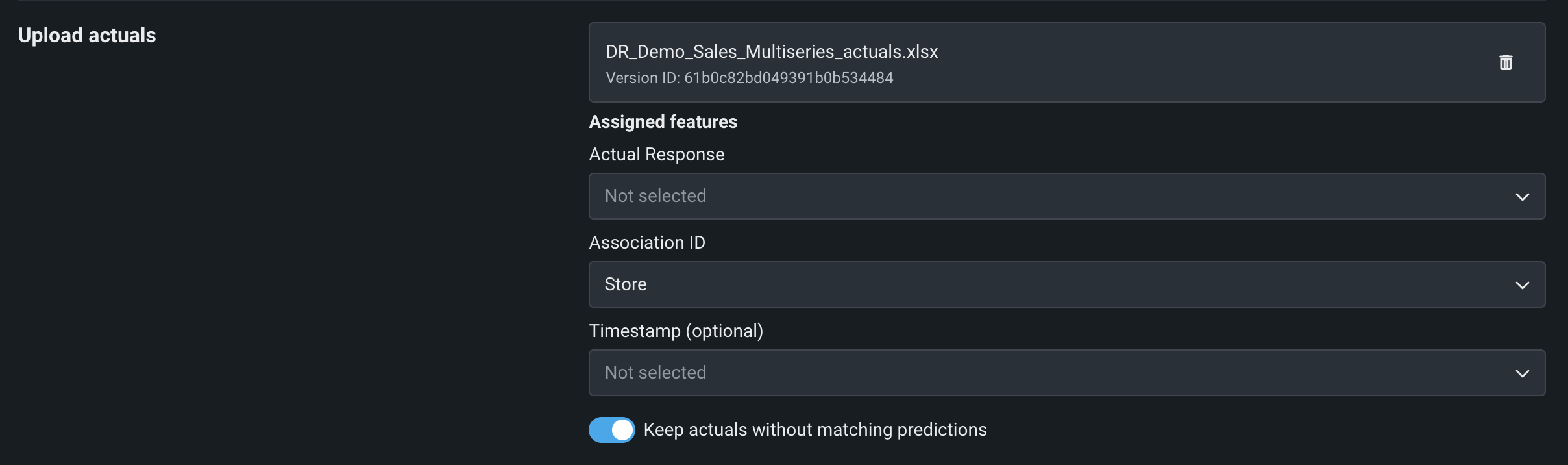Disable Keep actuals without matching predictions switch
Image resolution: width=1568 pixels, height=465 pixels.
(611, 430)
